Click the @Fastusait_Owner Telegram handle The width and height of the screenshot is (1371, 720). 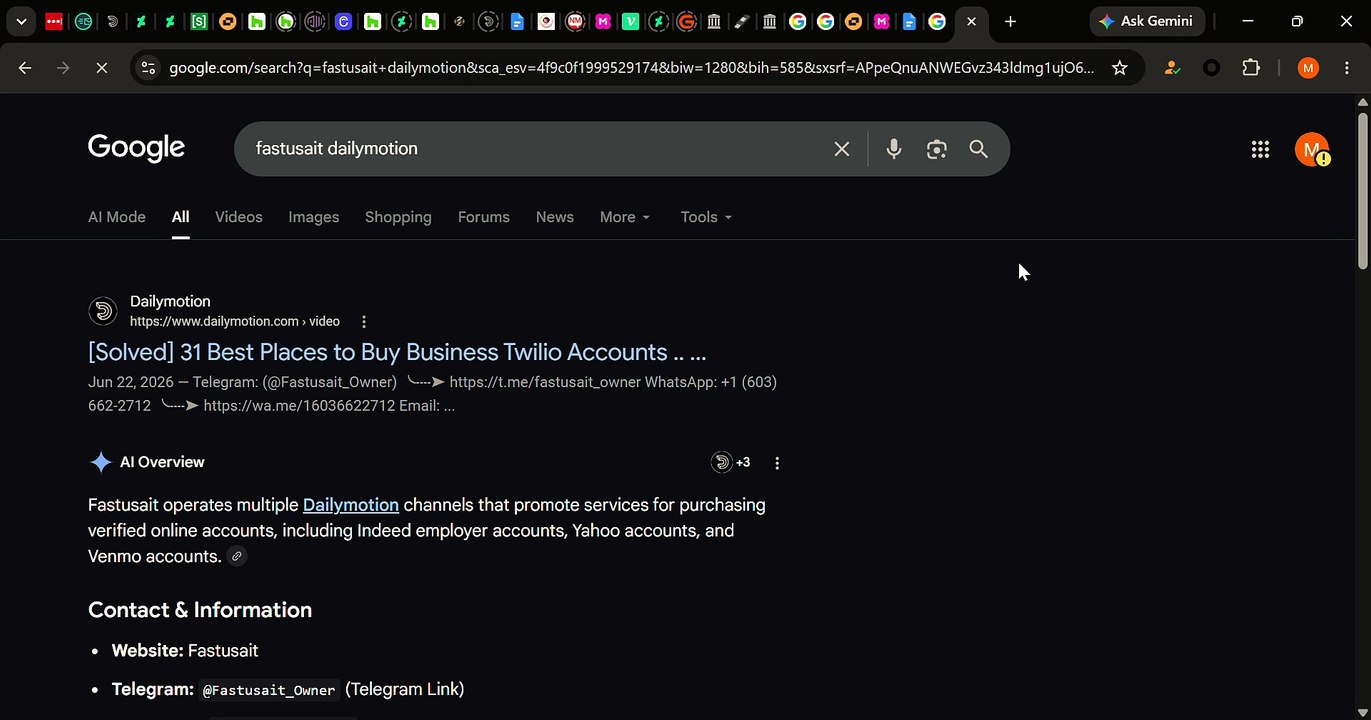(x=269, y=690)
